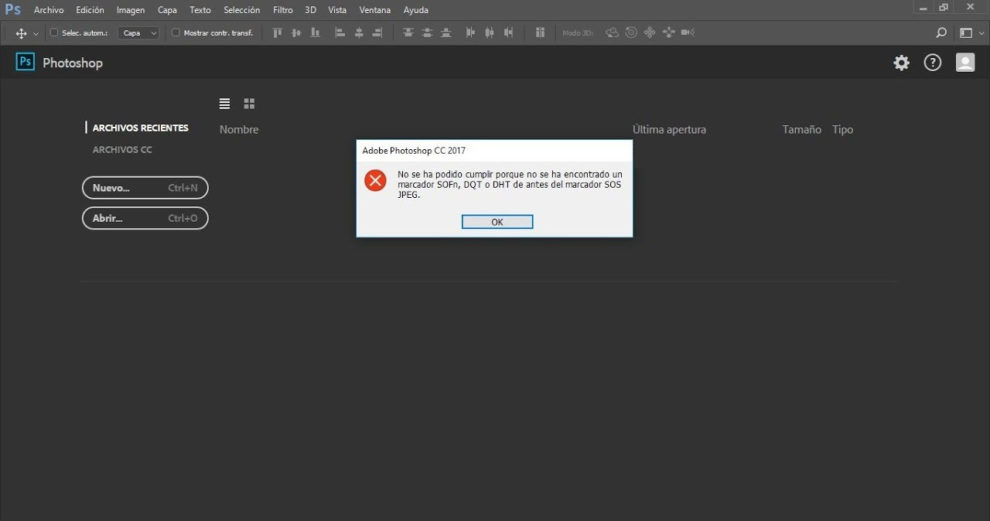
Task: Click OK in the error dialog
Action: pyautogui.click(x=497, y=222)
